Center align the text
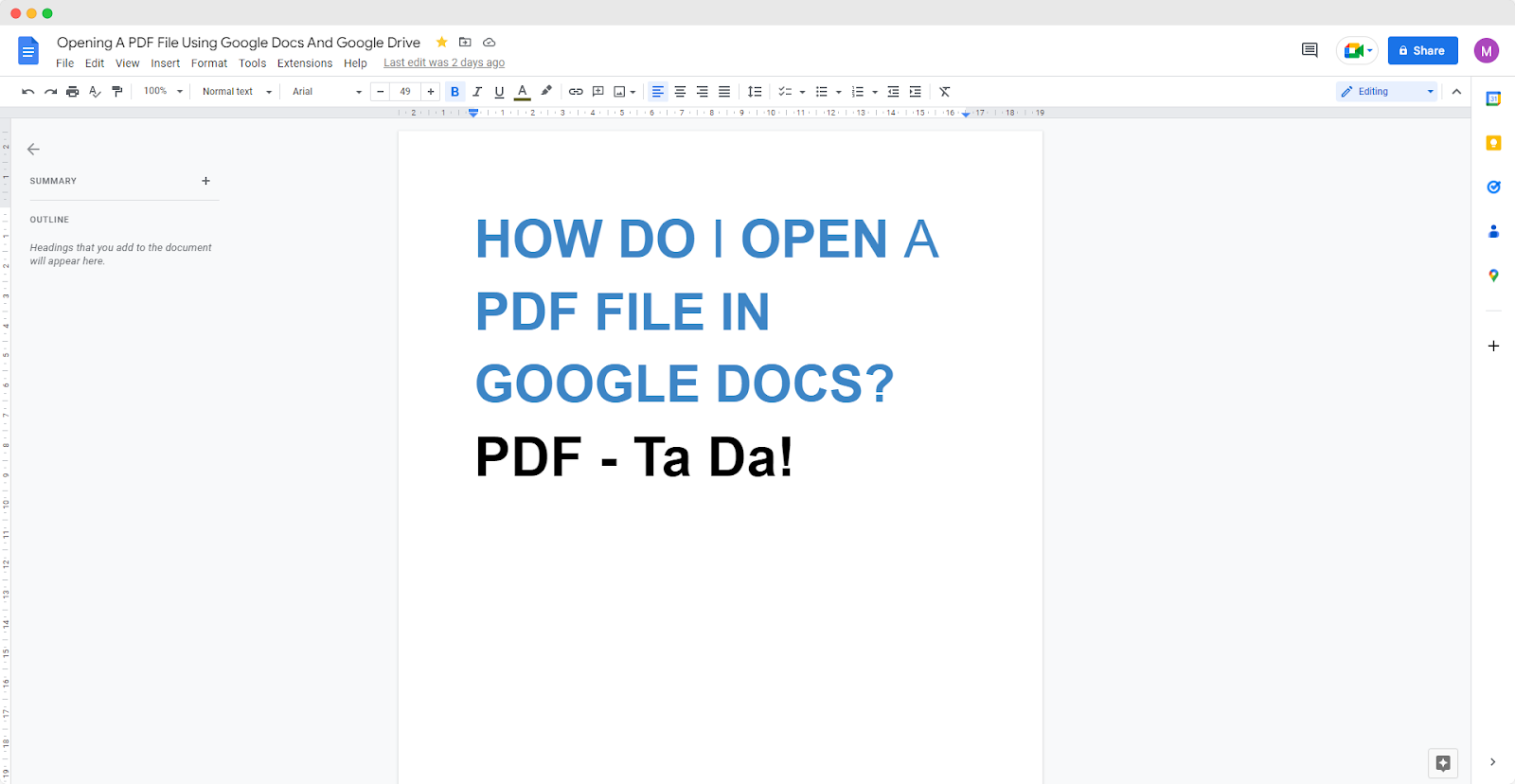This screenshot has height=784, width=1515. coord(680,92)
